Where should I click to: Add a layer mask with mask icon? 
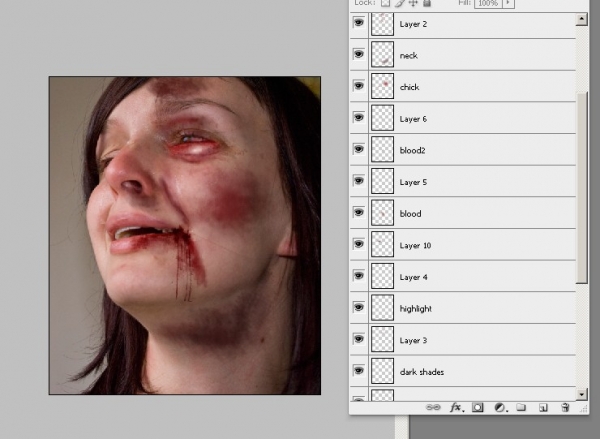pos(478,407)
